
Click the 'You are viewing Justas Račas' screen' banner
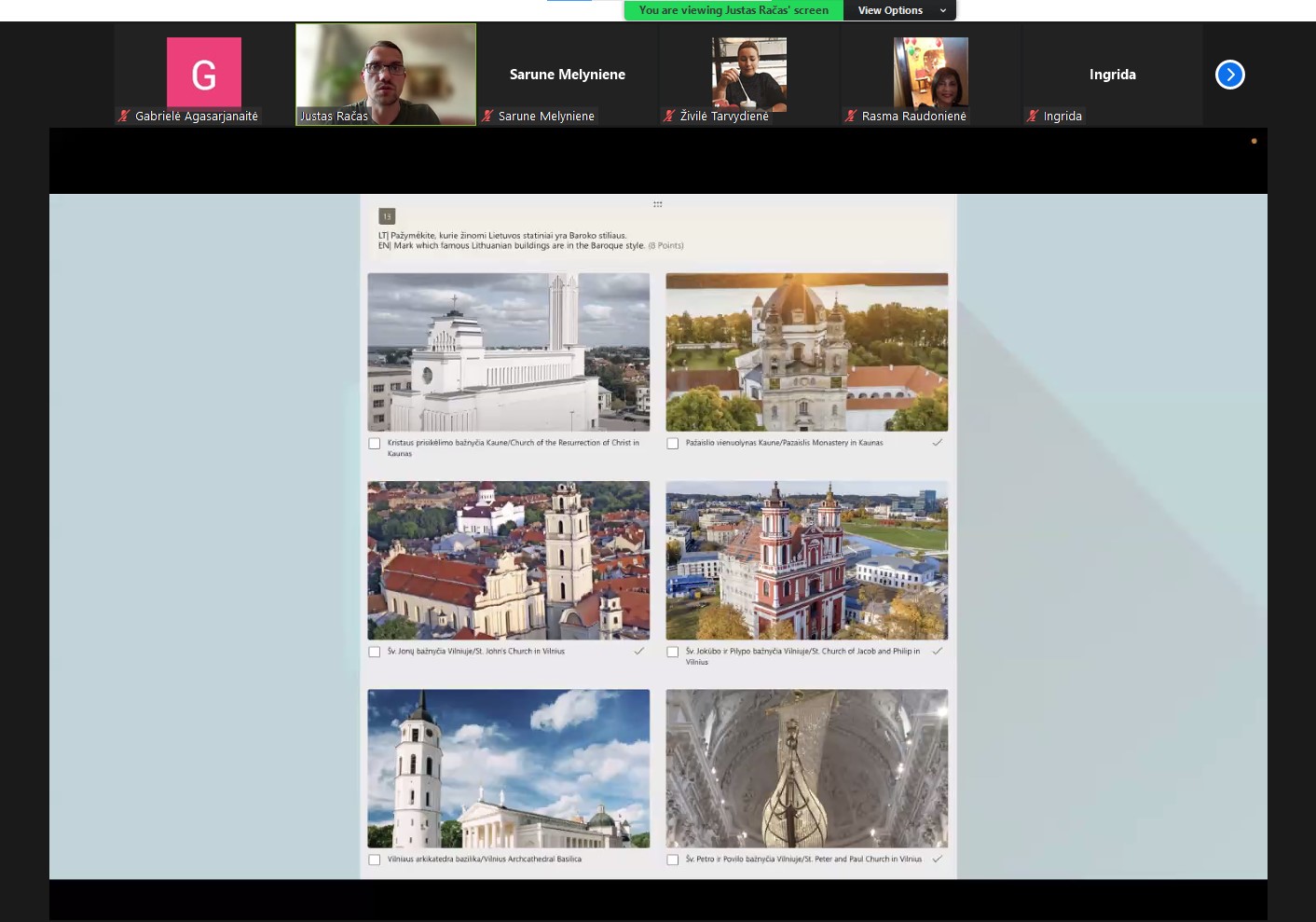point(733,10)
